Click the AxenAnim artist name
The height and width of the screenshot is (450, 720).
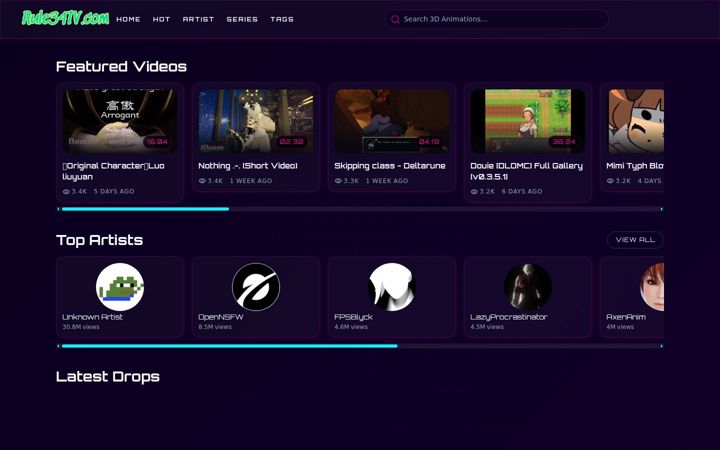point(626,317)
